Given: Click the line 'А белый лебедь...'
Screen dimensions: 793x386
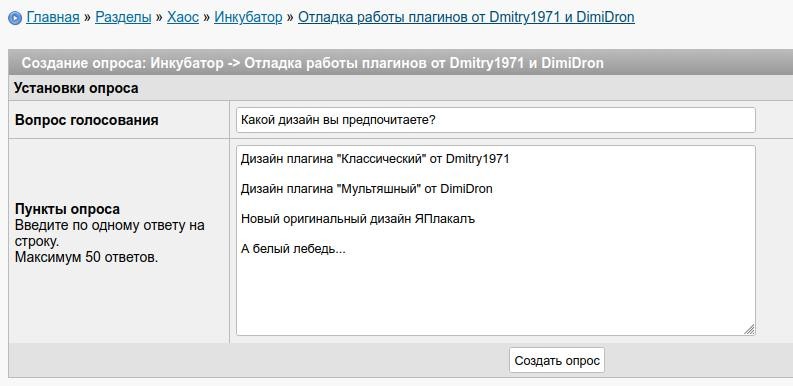Looking at the screenshot, I should [x=293, y=249].
